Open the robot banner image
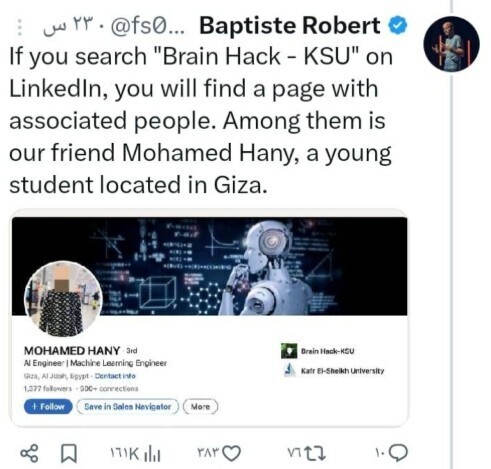This screenshot has height=469, width=491. tap(210, 266)
